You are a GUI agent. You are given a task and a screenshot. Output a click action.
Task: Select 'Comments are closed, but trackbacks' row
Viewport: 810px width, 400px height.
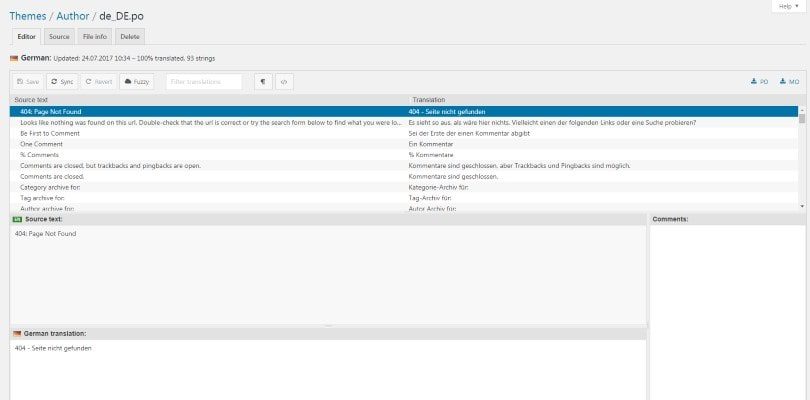tap(403, 166)
